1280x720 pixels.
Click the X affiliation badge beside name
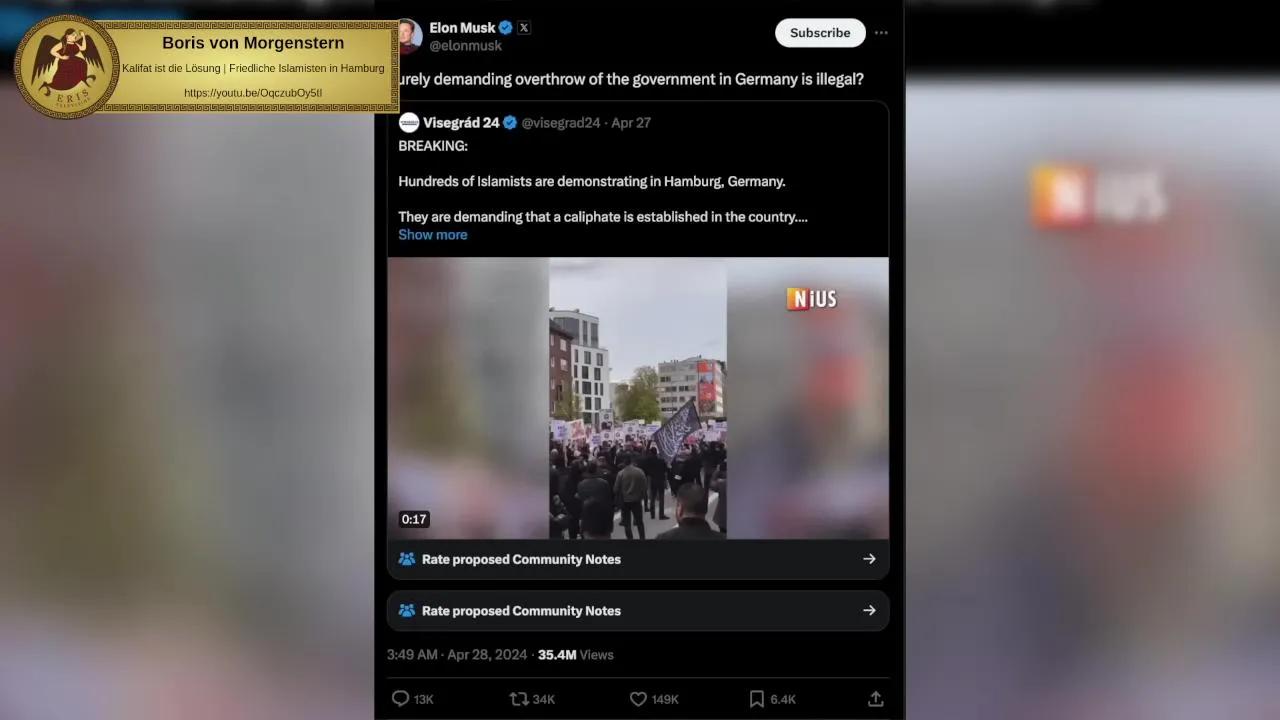coord(524,28)
